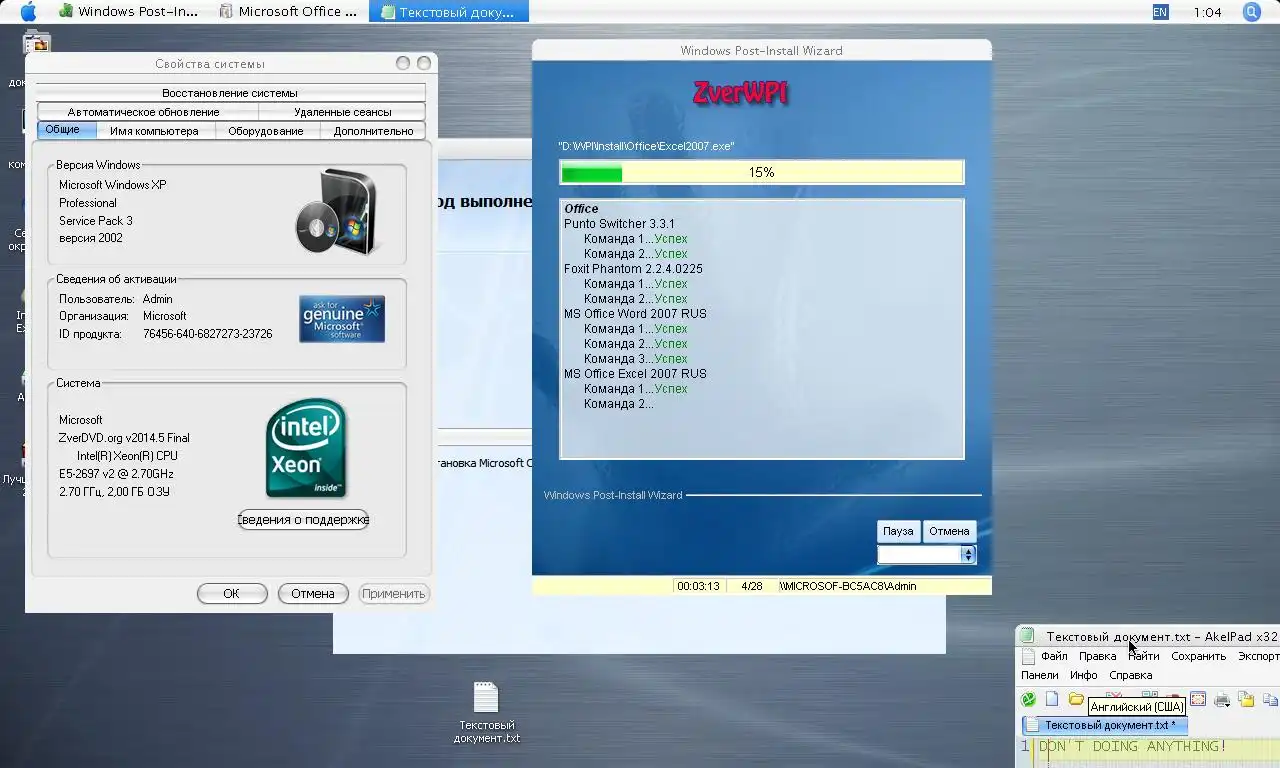Click OK in Свойства системы
Viewport: 1280px width, 768px height.
pyautogui.click(x=231, y=593)
